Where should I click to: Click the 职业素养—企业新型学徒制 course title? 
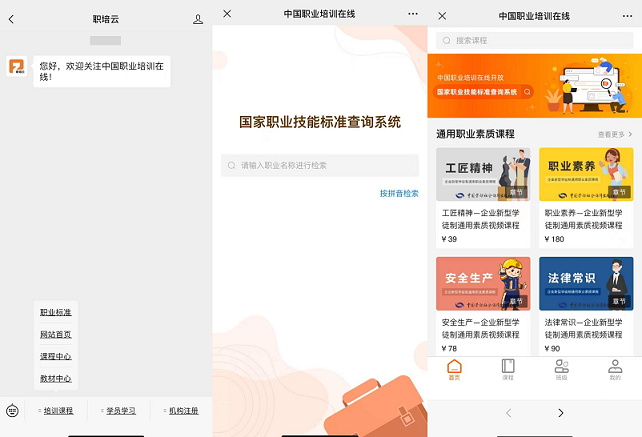click(583, 219)
